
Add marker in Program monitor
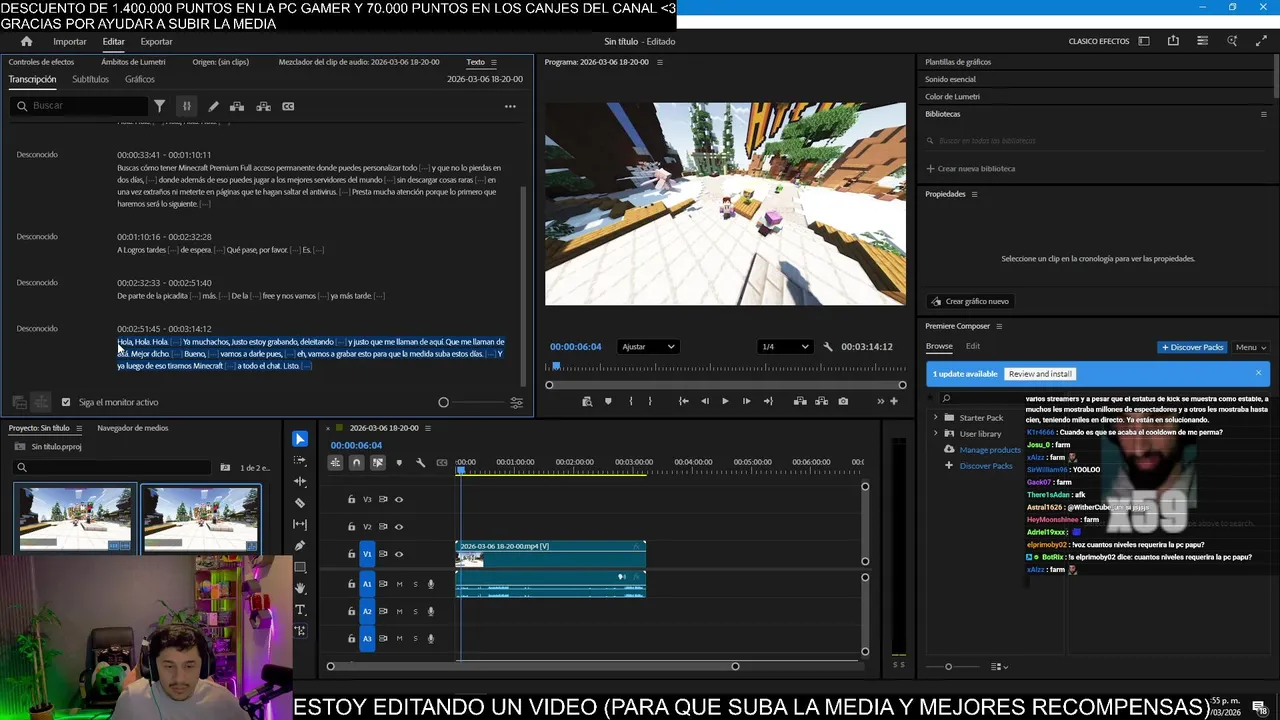(608, 401)
